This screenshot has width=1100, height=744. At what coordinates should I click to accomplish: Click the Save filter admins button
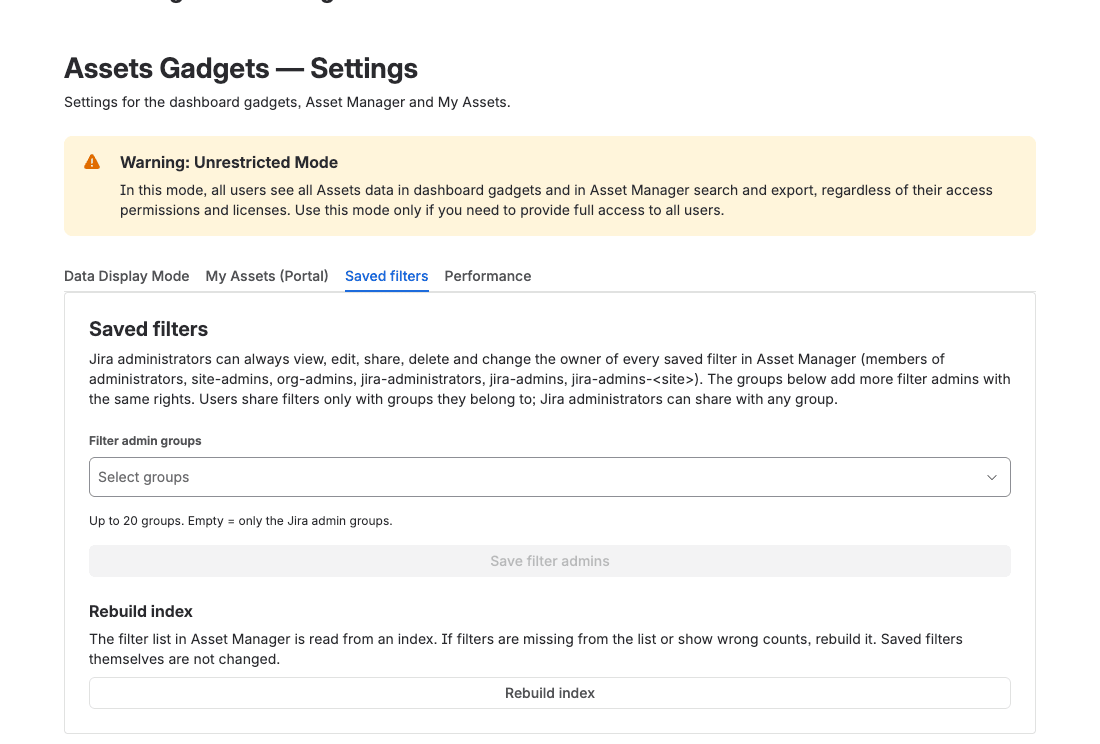[x=549, y=561]
